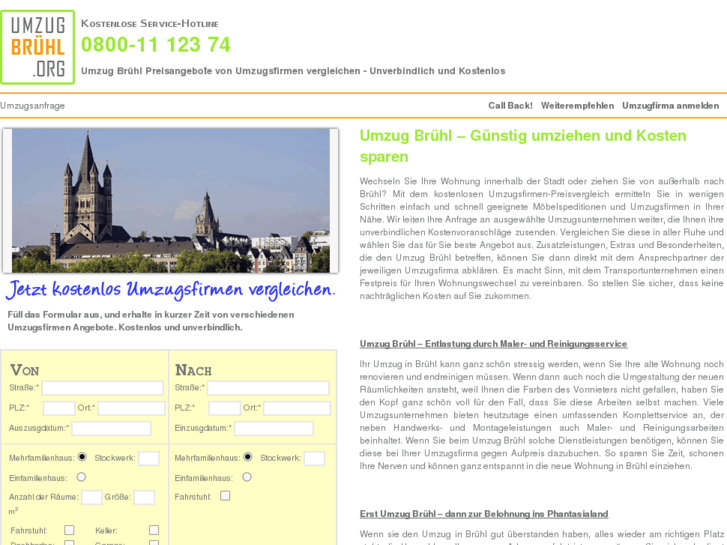This screenshot has width=727, height=545.
Task: Select Einfamilienhaus radio under Nach
Action: 247,477
